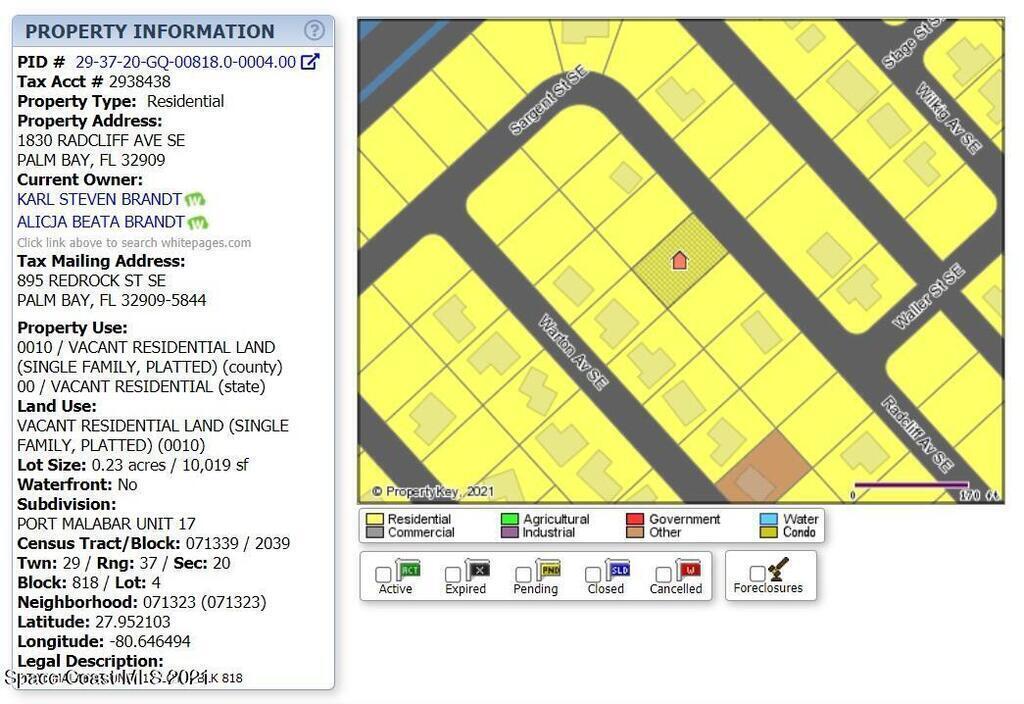1024x704 pixels.
Task: Open the Property Information help icon
Action: 314,31
